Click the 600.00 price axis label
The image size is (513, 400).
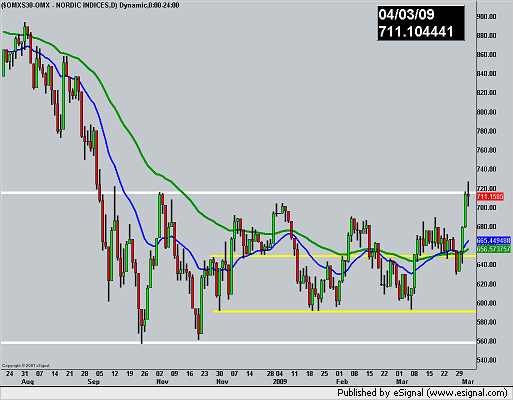tap(487, 303)
